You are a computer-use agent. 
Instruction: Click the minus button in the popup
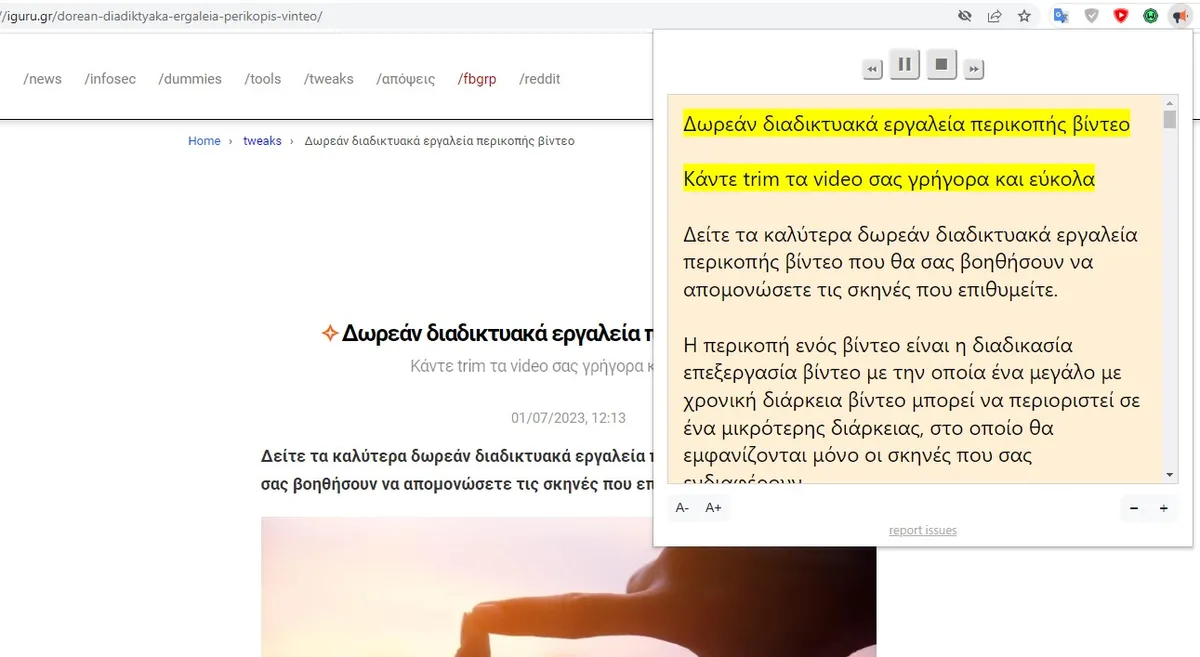tap(1134, 508)
